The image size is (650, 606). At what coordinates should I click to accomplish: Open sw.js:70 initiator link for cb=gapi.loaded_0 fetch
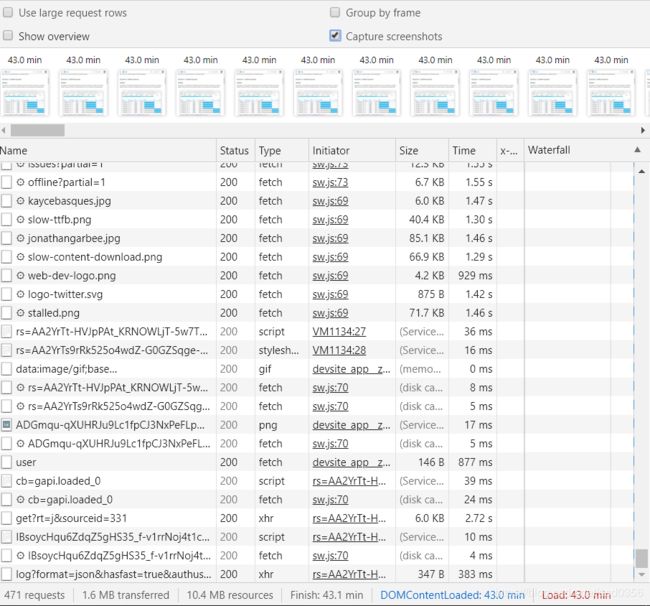(330, 499)
